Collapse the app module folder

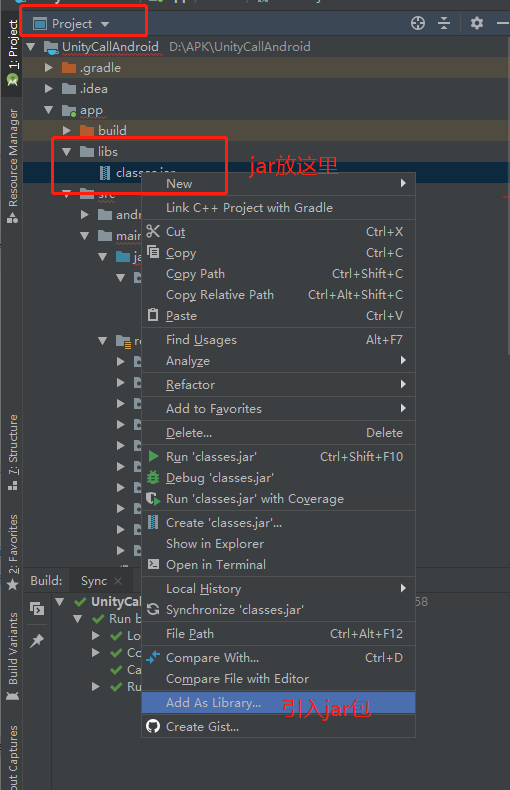pos(49,110)
